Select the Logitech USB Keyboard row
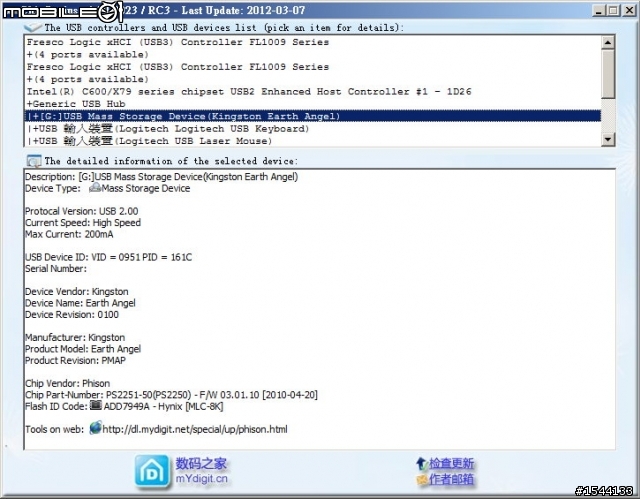The width and height of the screenshot is (640, 499). point(313,129)
